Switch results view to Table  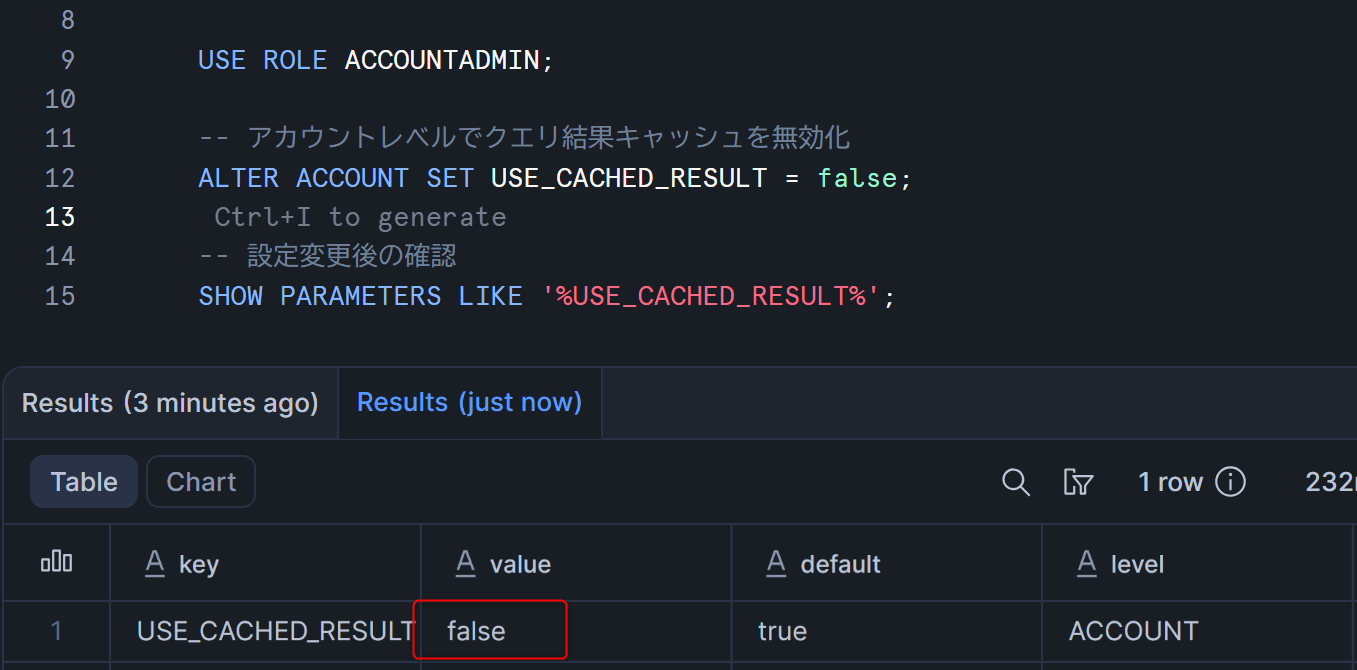(x=84, y=482)
